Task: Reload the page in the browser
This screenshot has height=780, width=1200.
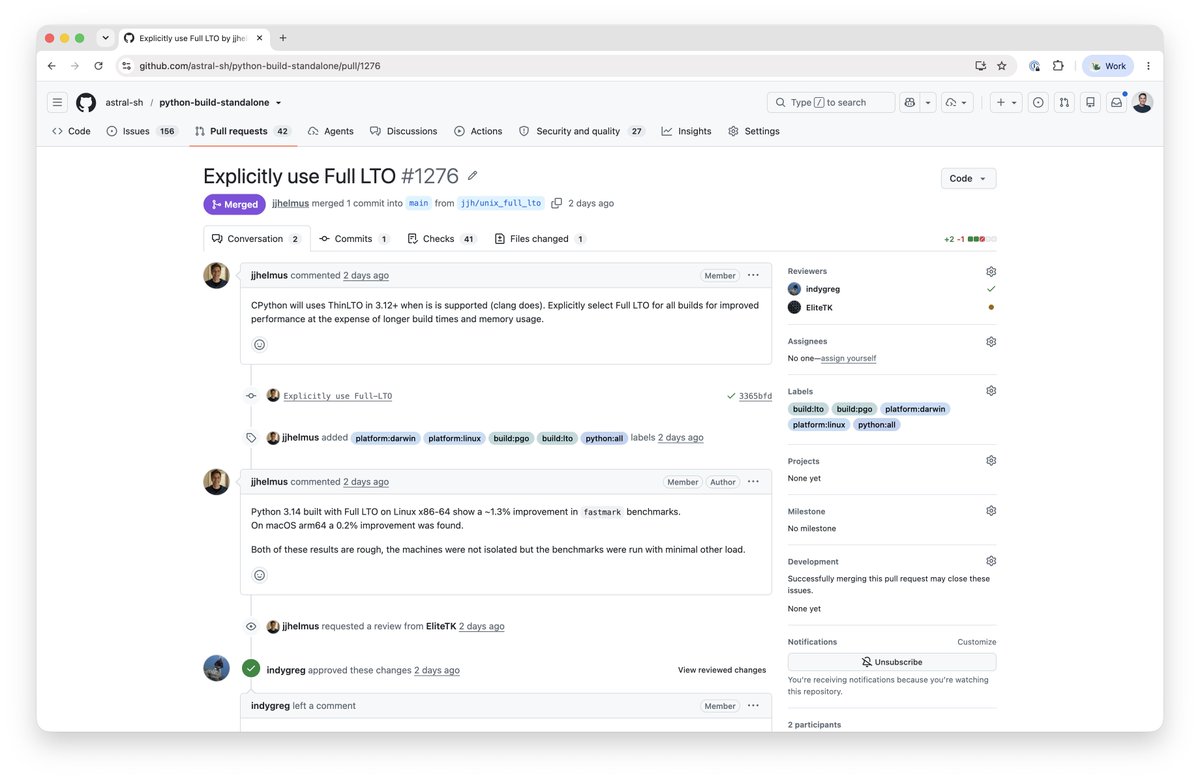Action: point(98,66)
